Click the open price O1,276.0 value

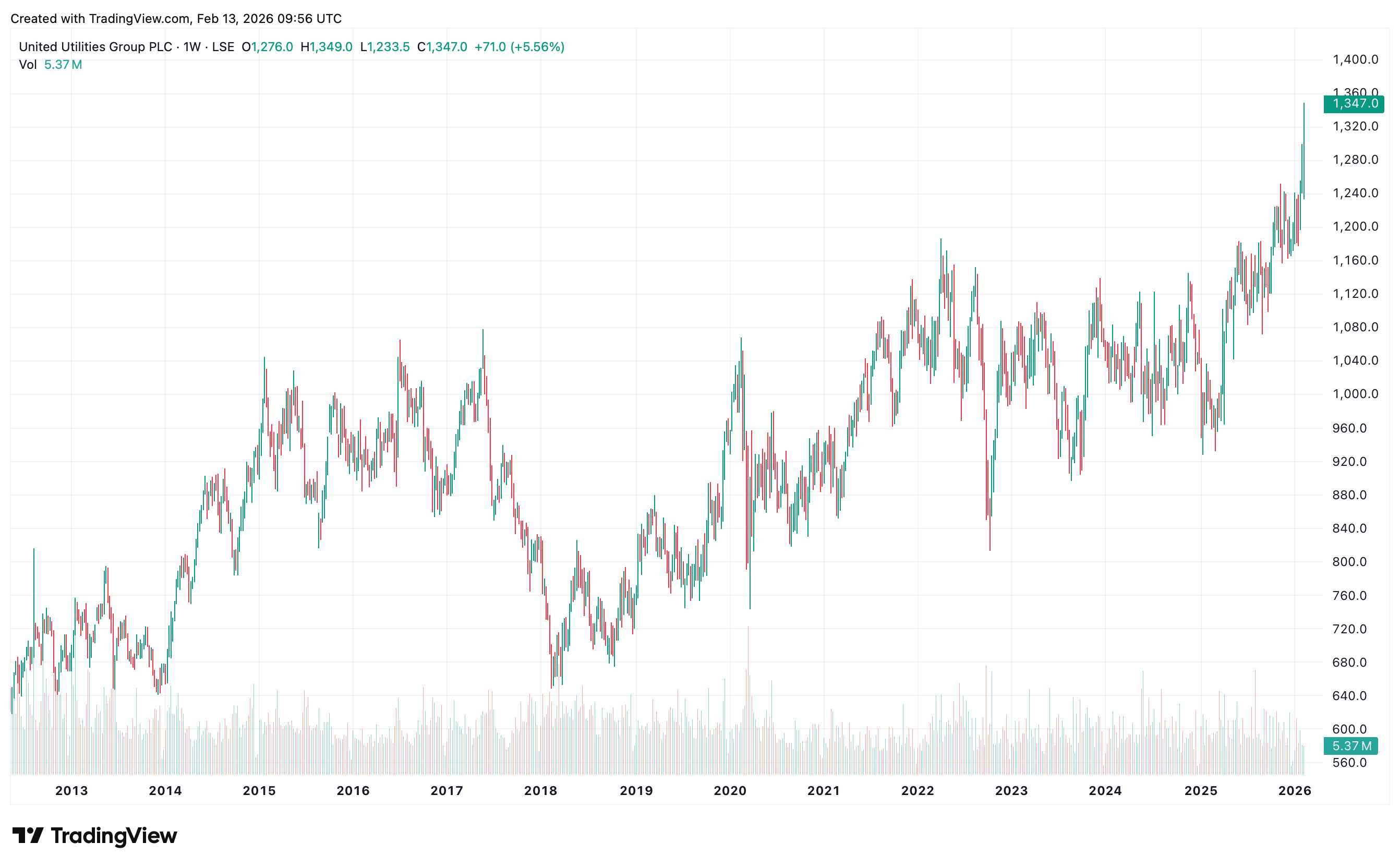[267, 47]
